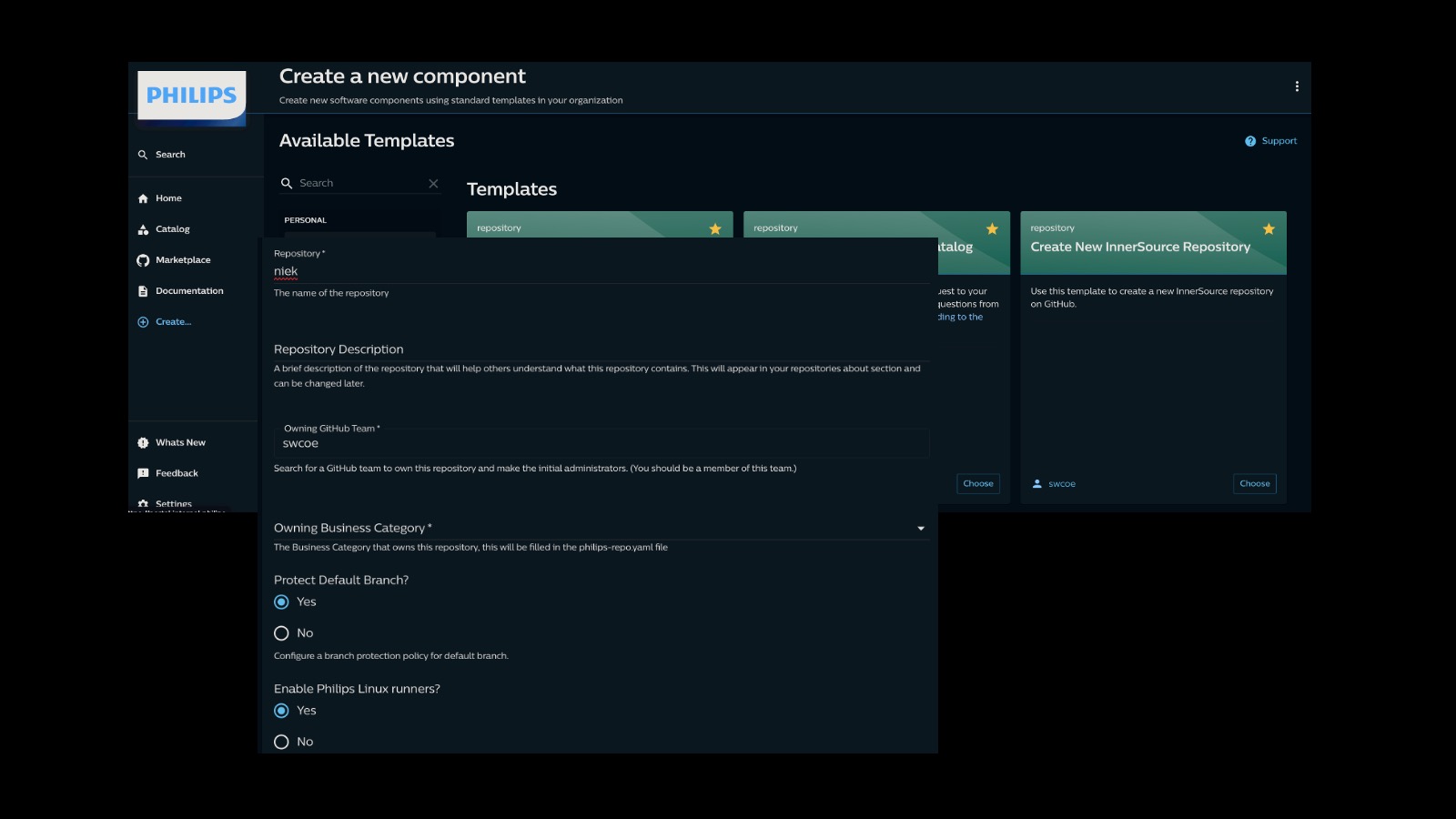The height and width of the screenshot is (819, 1456).
Task: Open the Marketplace GitHub icon in sidebar
Action: click(x=143, y=260)
